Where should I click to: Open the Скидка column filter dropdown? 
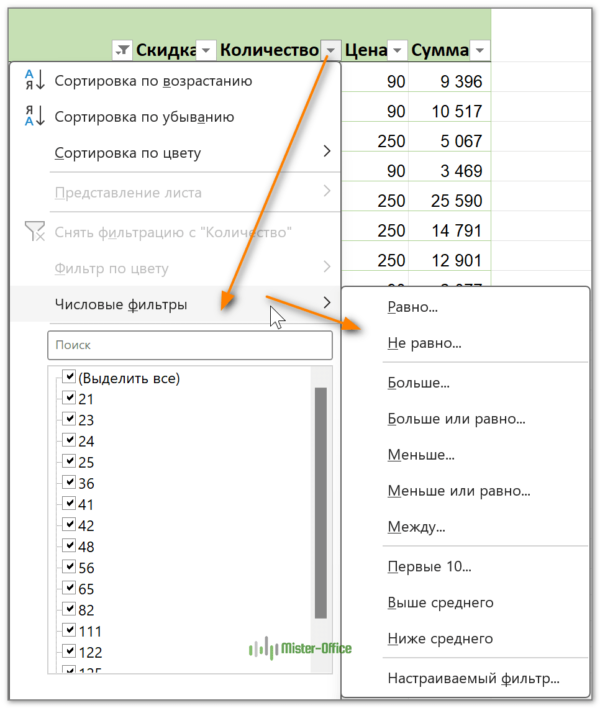tap(206, 50)
